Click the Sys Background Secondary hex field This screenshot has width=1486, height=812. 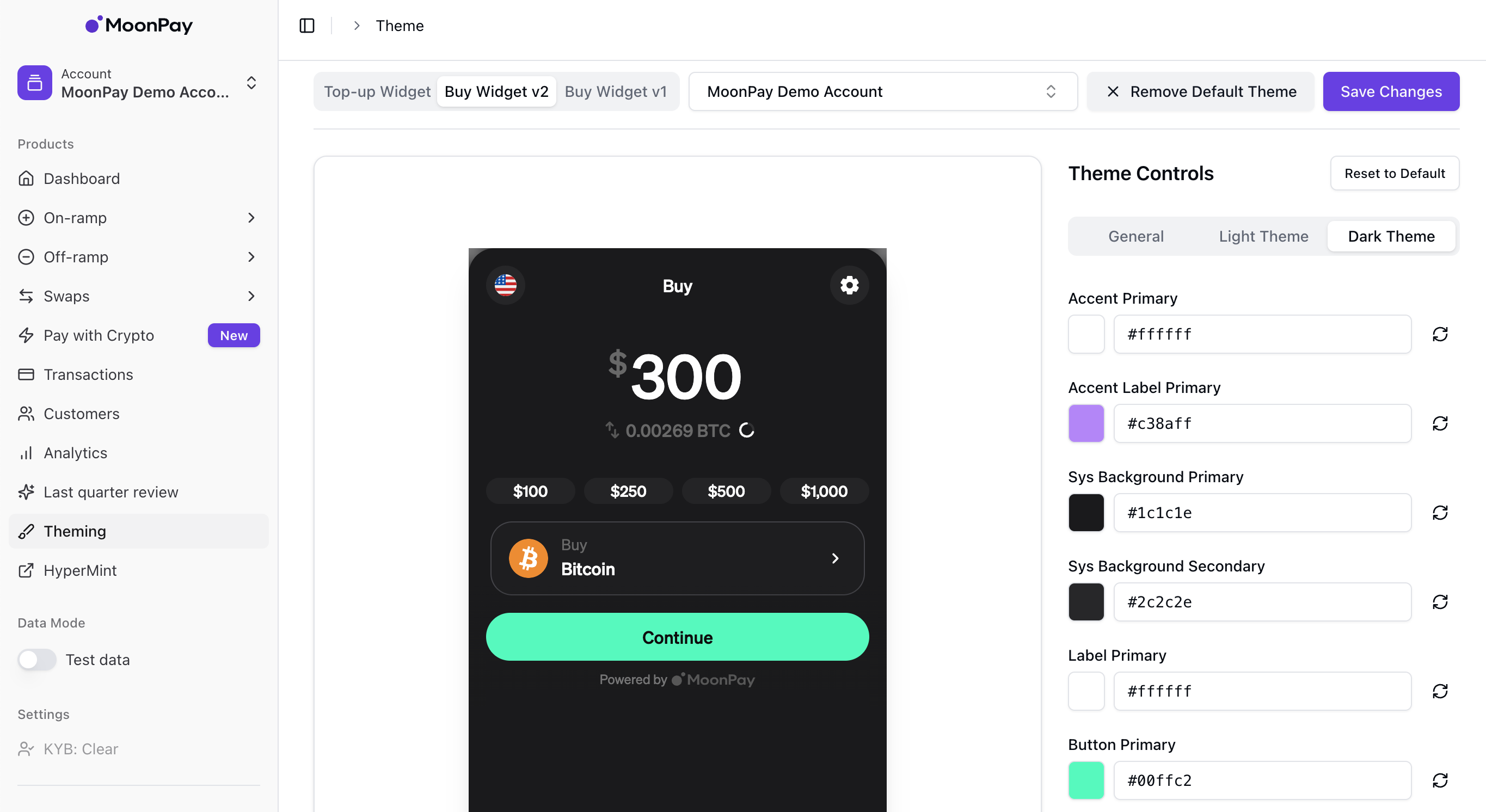1262,601
